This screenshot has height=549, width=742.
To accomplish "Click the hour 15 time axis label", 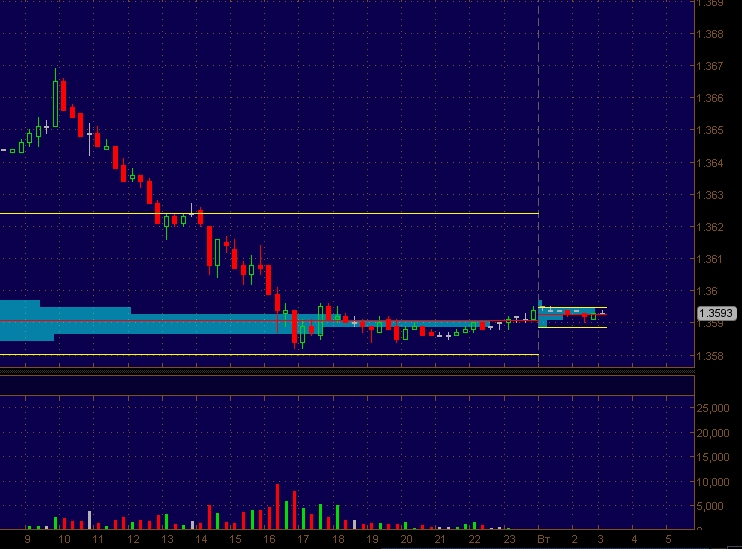I will point(235,539).
